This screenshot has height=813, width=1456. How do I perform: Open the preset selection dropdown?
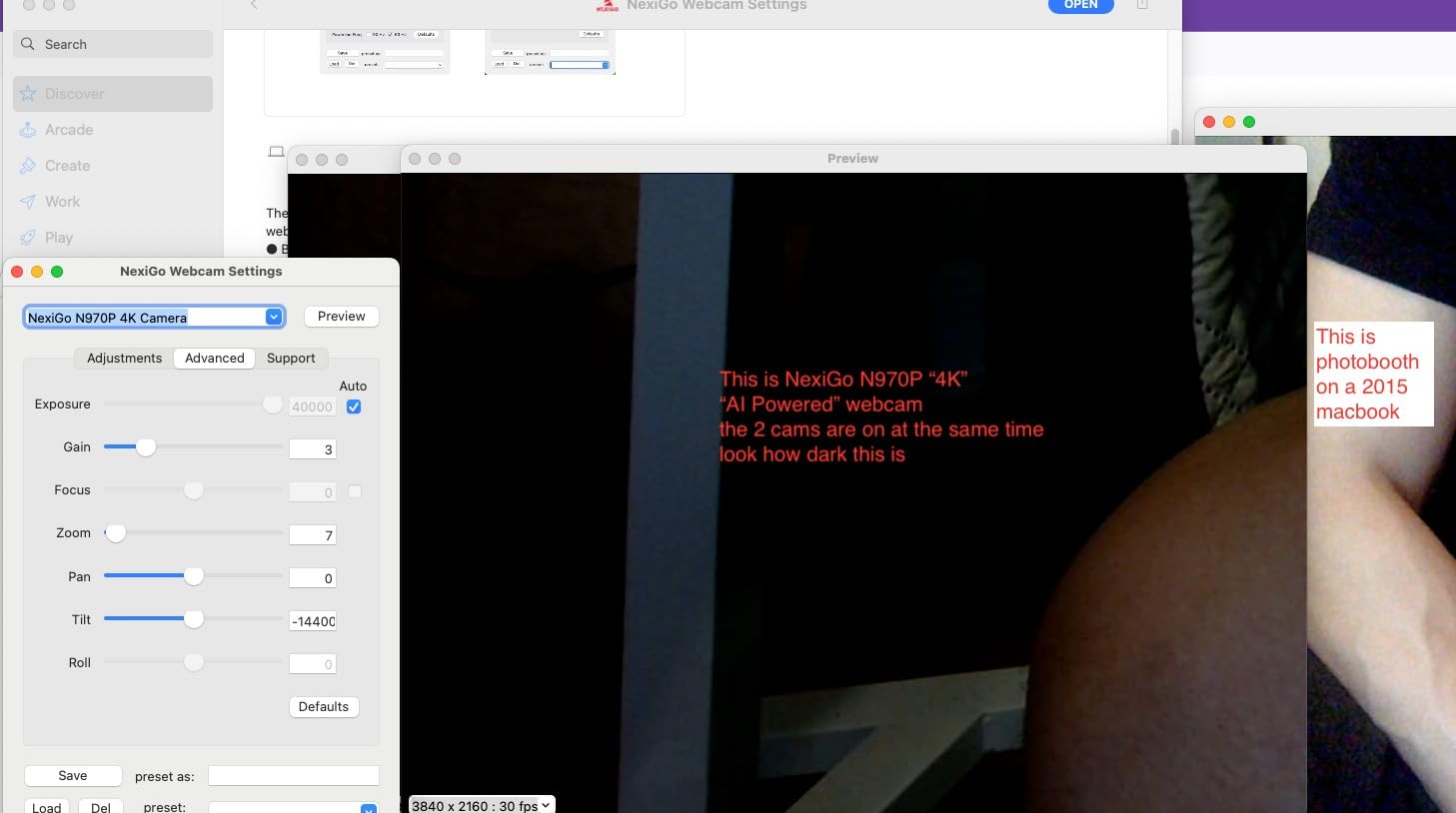pyautogui.click(x=368, y=807)
